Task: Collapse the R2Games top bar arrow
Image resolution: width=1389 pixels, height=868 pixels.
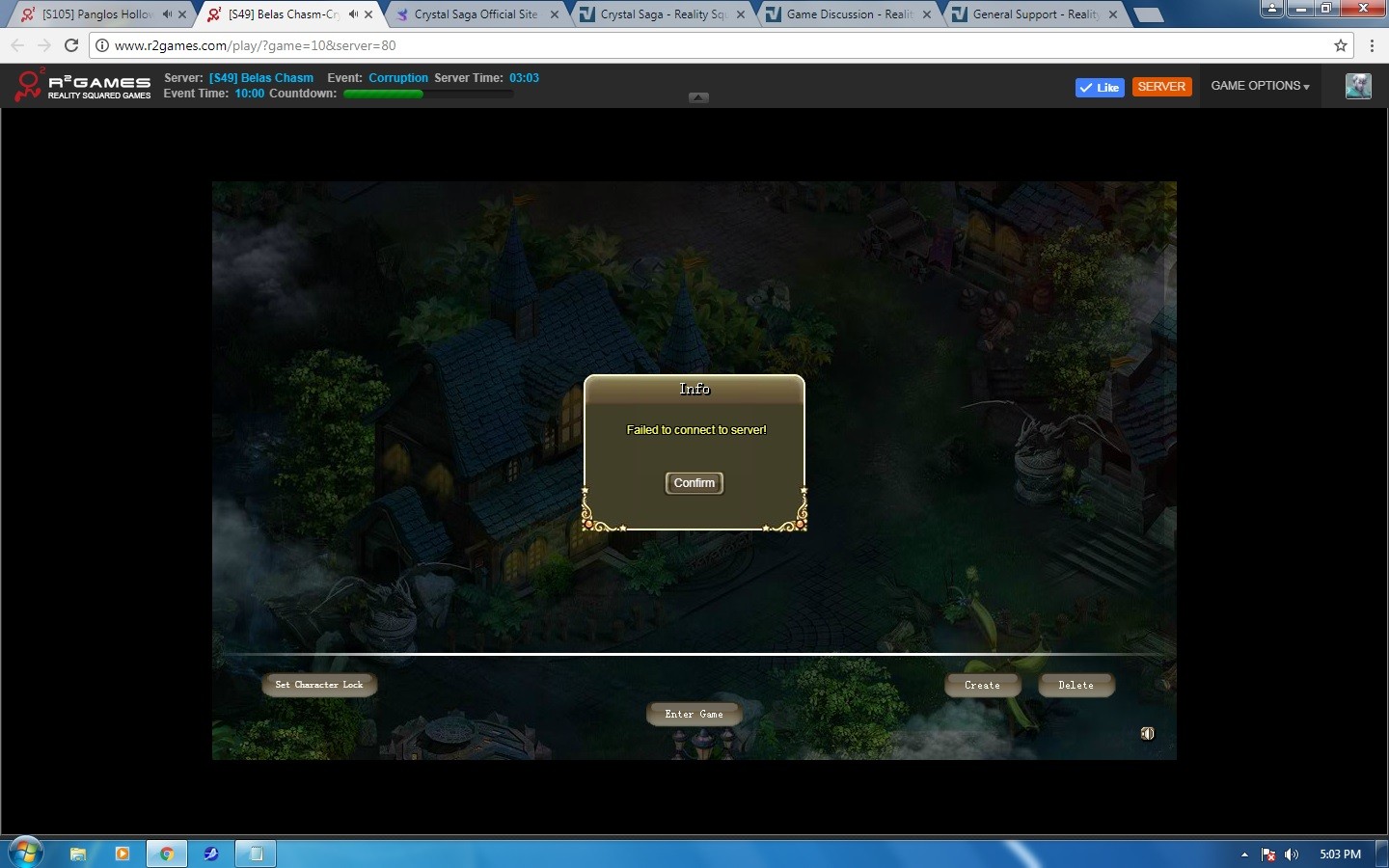Action: [x=699, y=97]
